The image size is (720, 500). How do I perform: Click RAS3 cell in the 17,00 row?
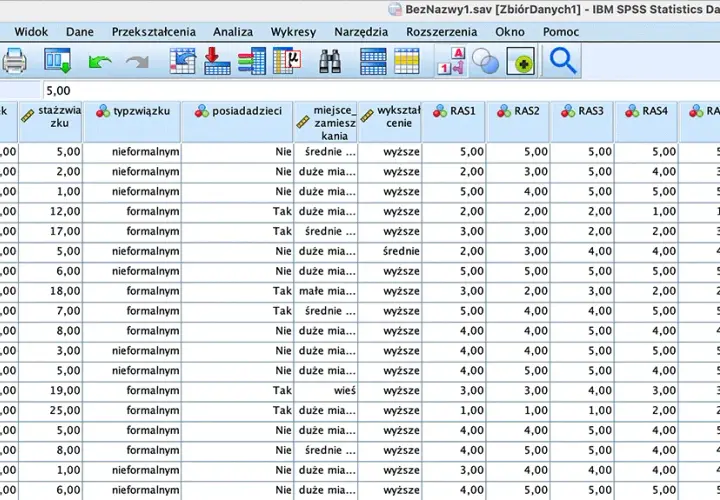coord(582,231)
